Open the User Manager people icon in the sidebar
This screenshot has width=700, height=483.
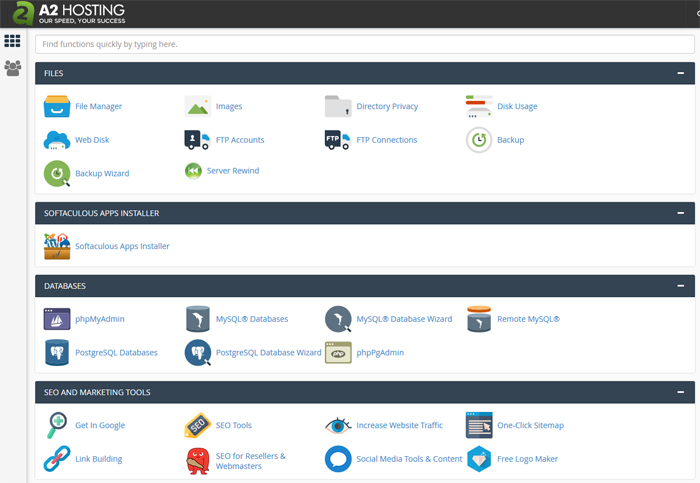tap(12, 68)
